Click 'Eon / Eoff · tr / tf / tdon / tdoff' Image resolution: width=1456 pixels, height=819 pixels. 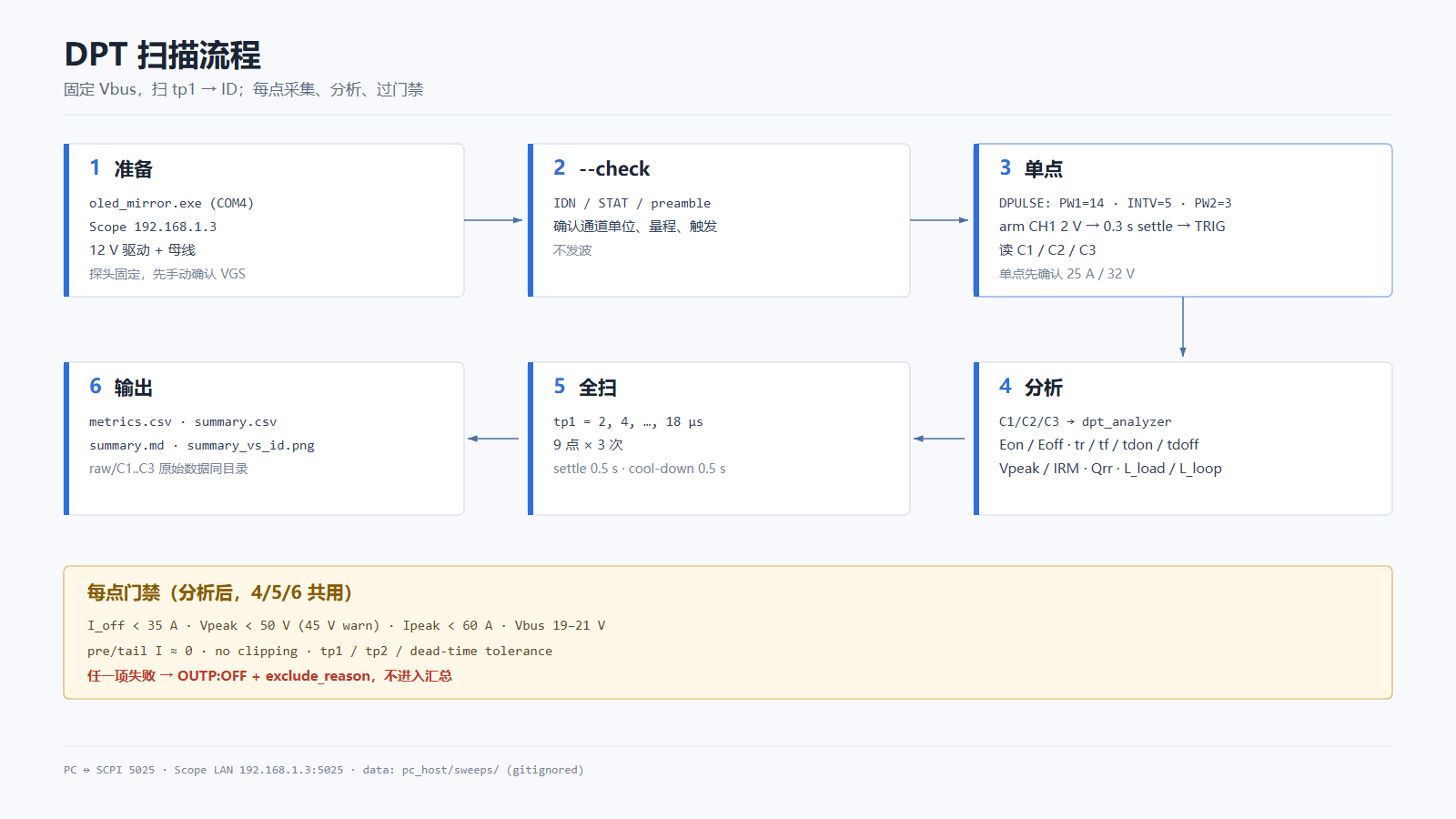click(x=1098, y=445)
